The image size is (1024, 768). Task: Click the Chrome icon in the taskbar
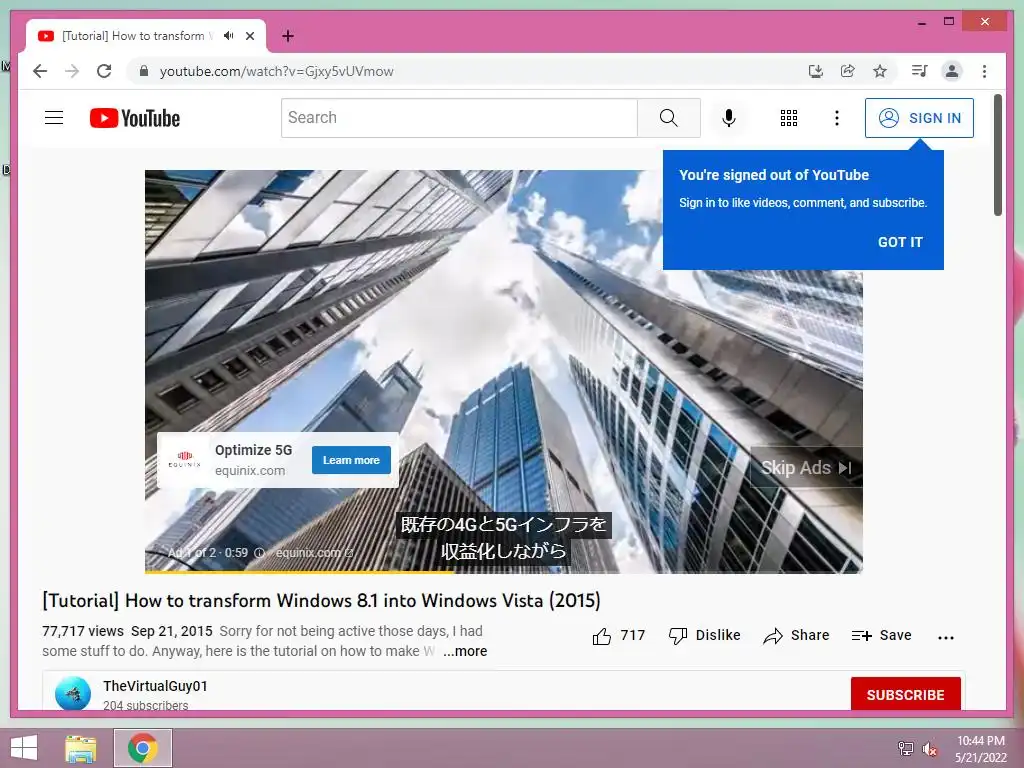[143, 748]
